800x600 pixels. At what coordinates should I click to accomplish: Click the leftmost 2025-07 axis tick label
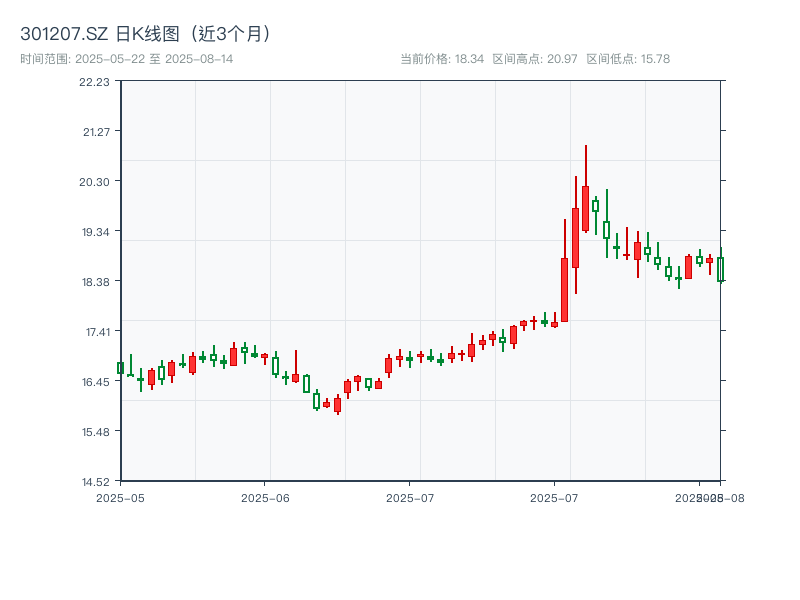click(408, 495)
